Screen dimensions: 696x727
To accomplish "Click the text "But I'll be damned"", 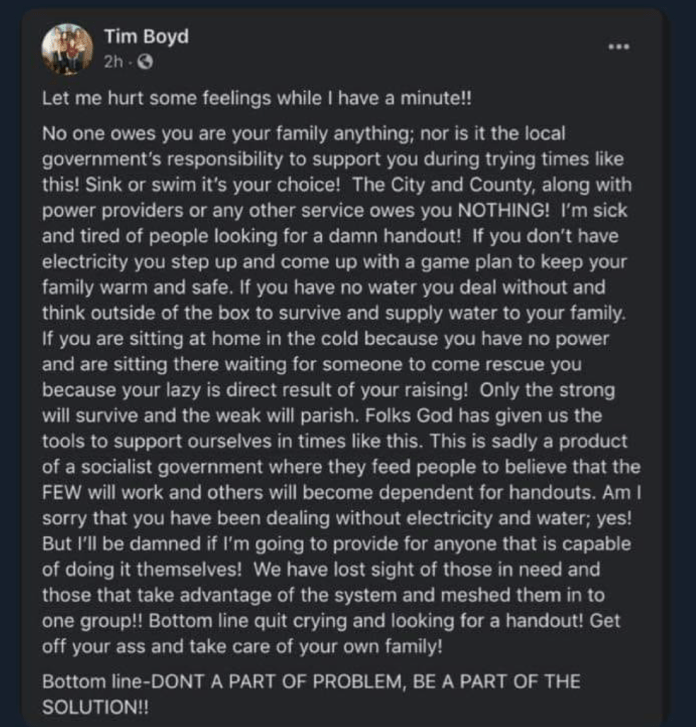I will (x=119, y=545).
